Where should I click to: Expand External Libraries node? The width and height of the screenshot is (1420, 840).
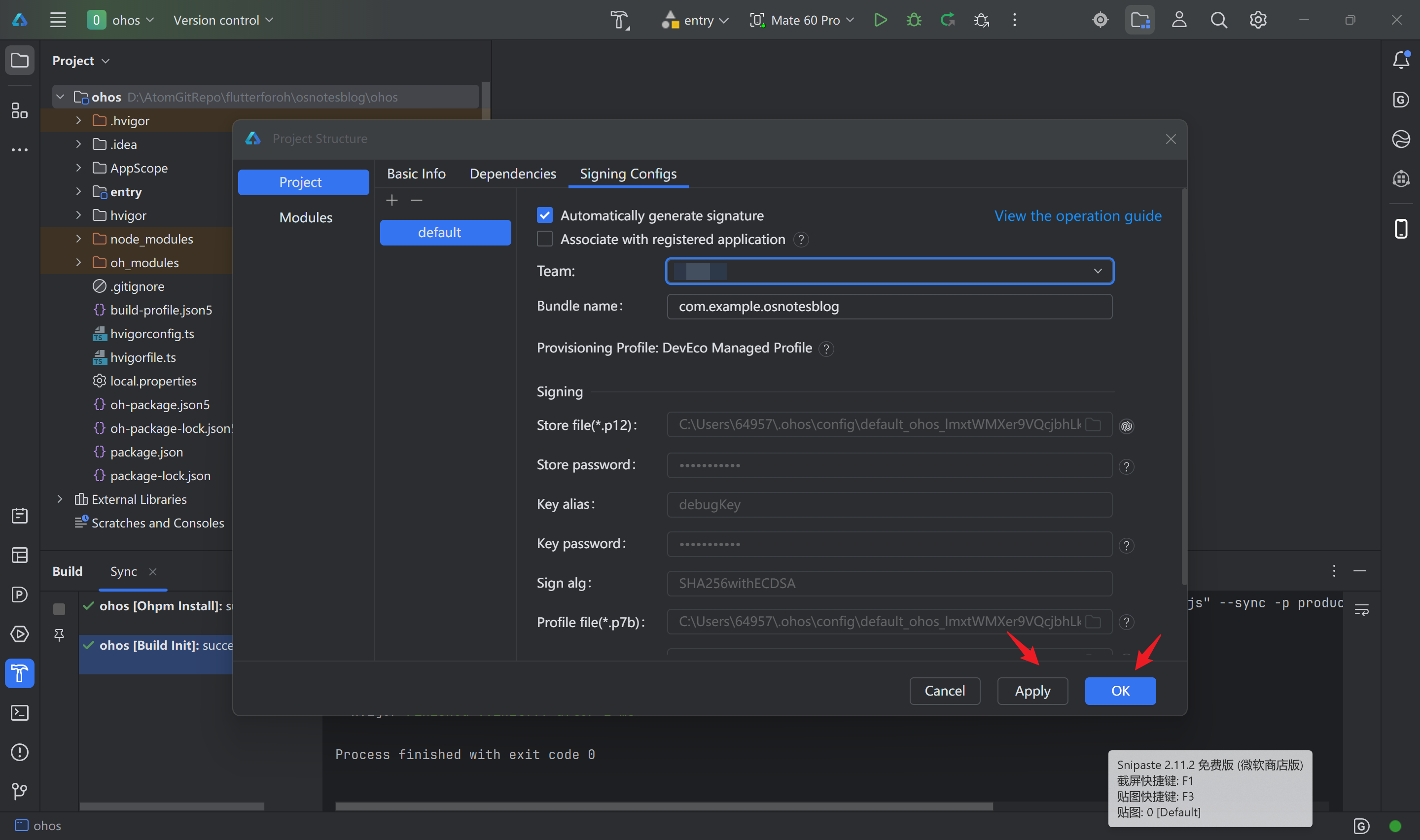click(60, 499)
